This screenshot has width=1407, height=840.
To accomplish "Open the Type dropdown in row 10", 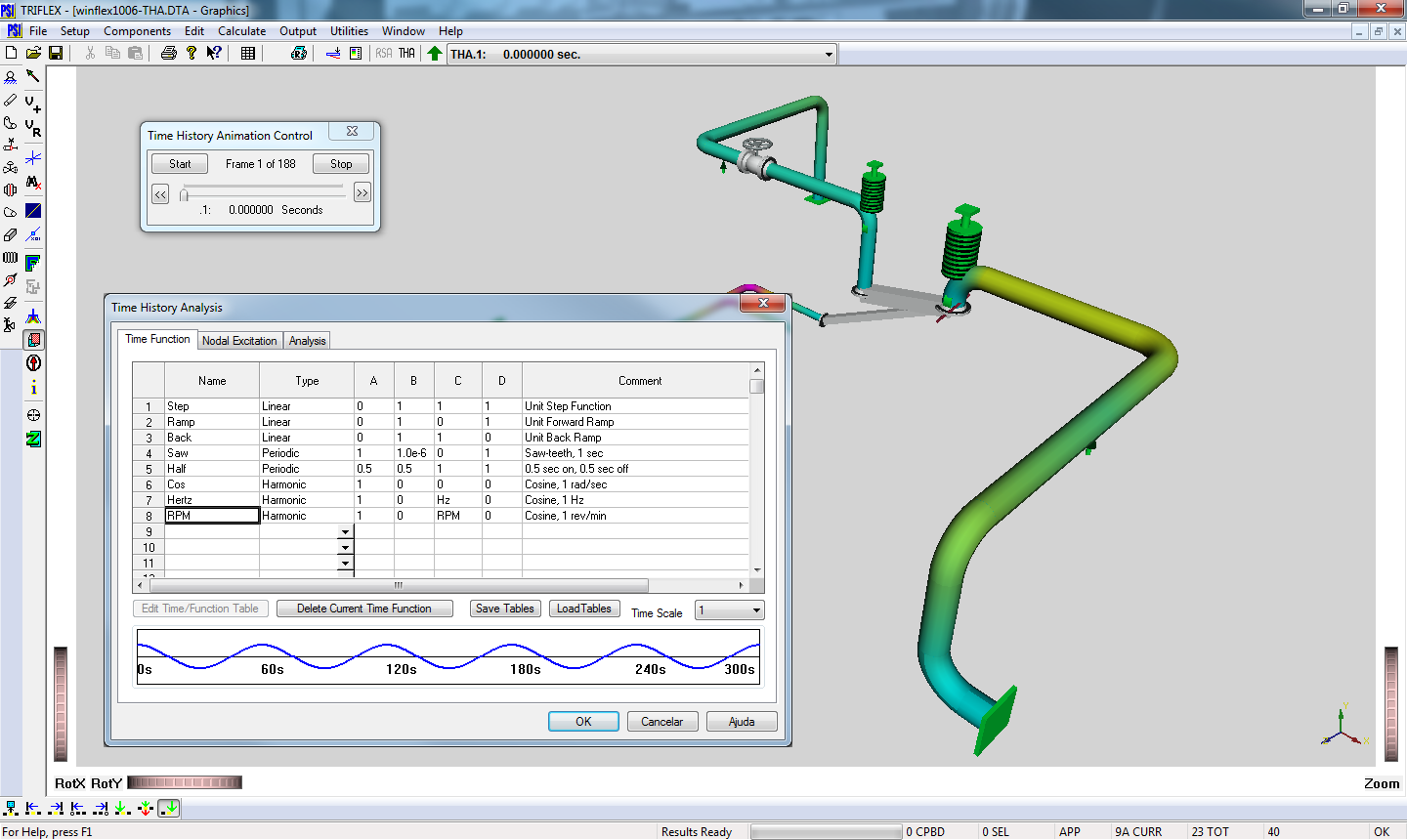I will [345, 548].
